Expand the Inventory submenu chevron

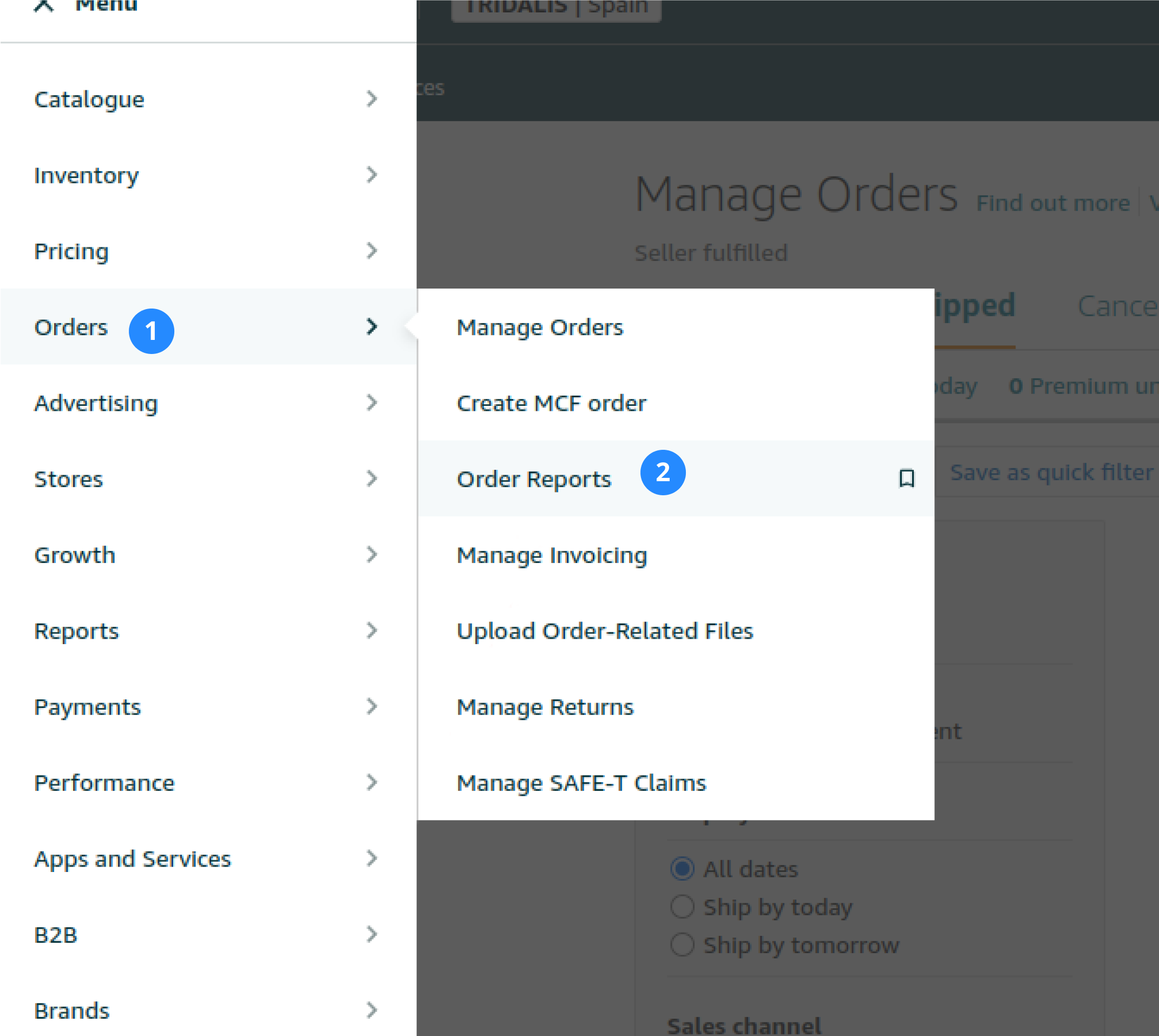(372, 175)
